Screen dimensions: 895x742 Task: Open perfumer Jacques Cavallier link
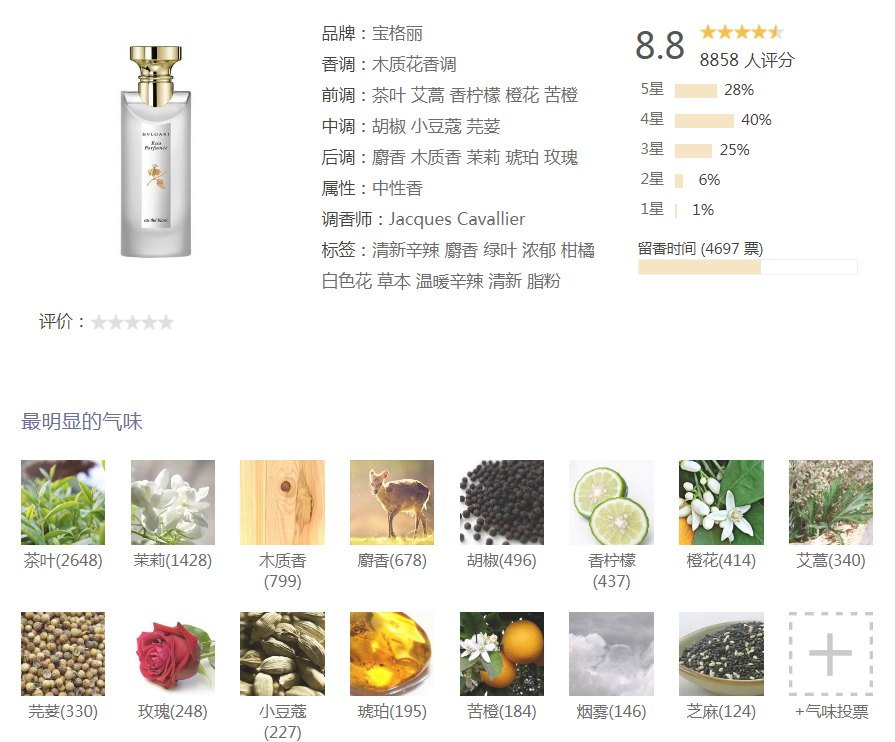(x=457, y=219)
